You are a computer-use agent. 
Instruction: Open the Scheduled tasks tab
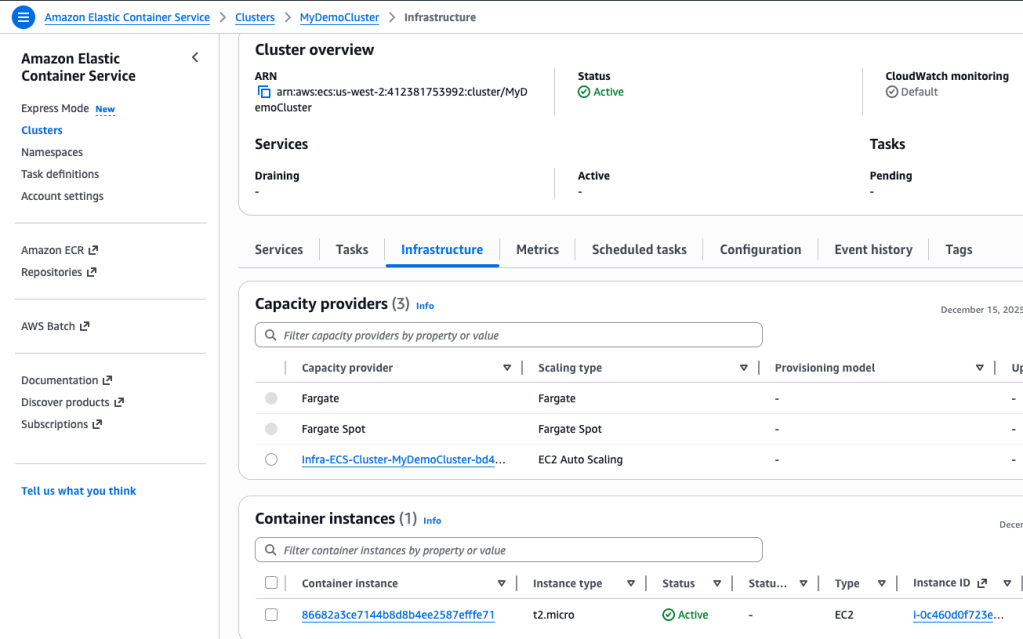[639, 250]
